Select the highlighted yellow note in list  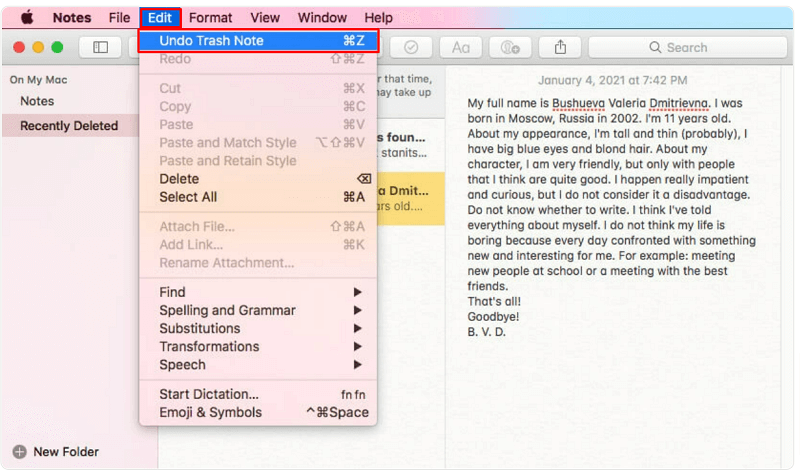[411, 198]
